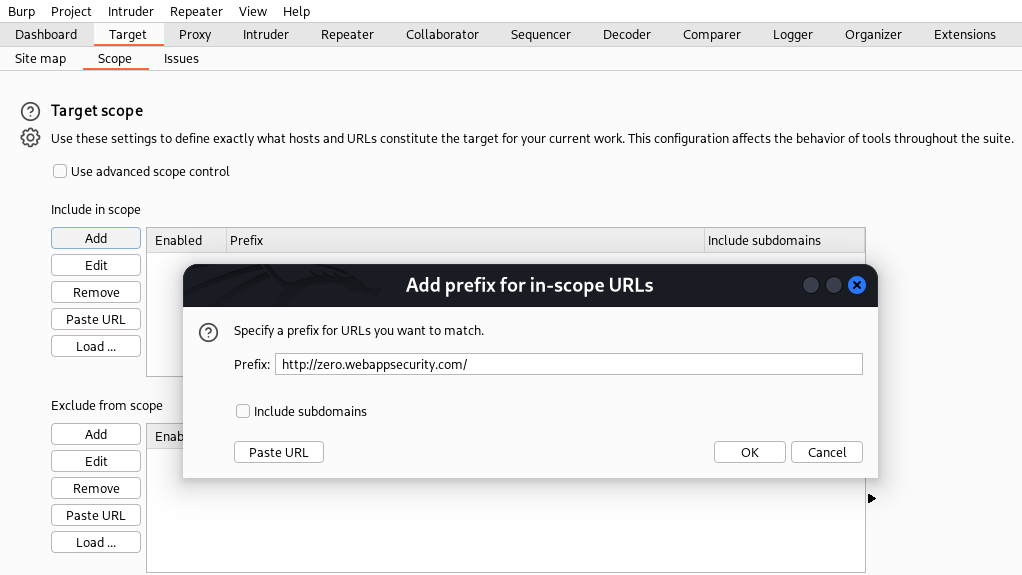The height and width of the screenshot is (575, 1022).
Task: Enable the Include subdomains checkbox
Action: 243,411
